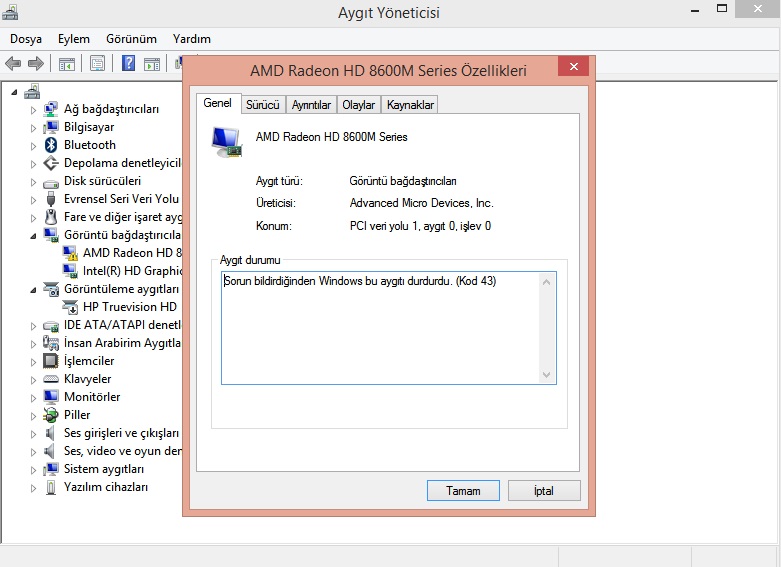The height and width of the screenshot is (567, 781).
Task: Click the Piller battery icon
Action: pos(51,415)
